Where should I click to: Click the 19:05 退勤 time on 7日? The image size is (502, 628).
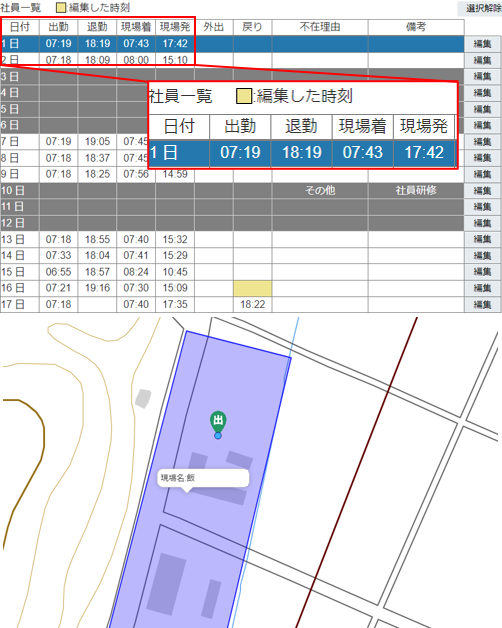(x=97, y=141)
